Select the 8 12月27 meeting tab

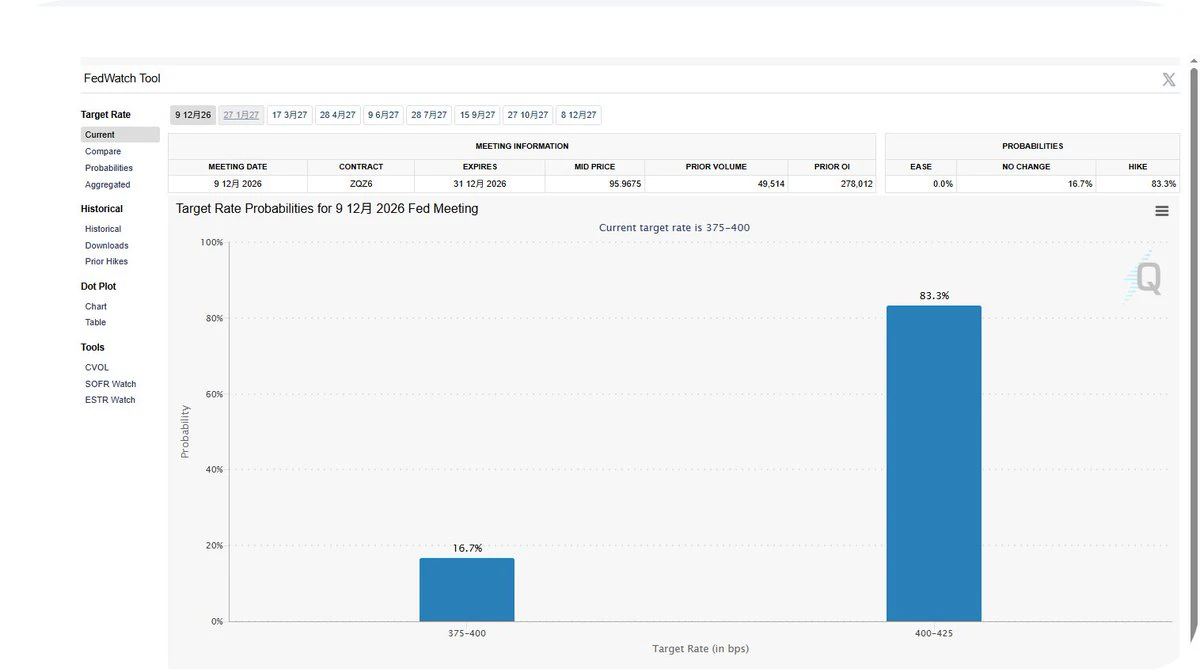point(578,115)
